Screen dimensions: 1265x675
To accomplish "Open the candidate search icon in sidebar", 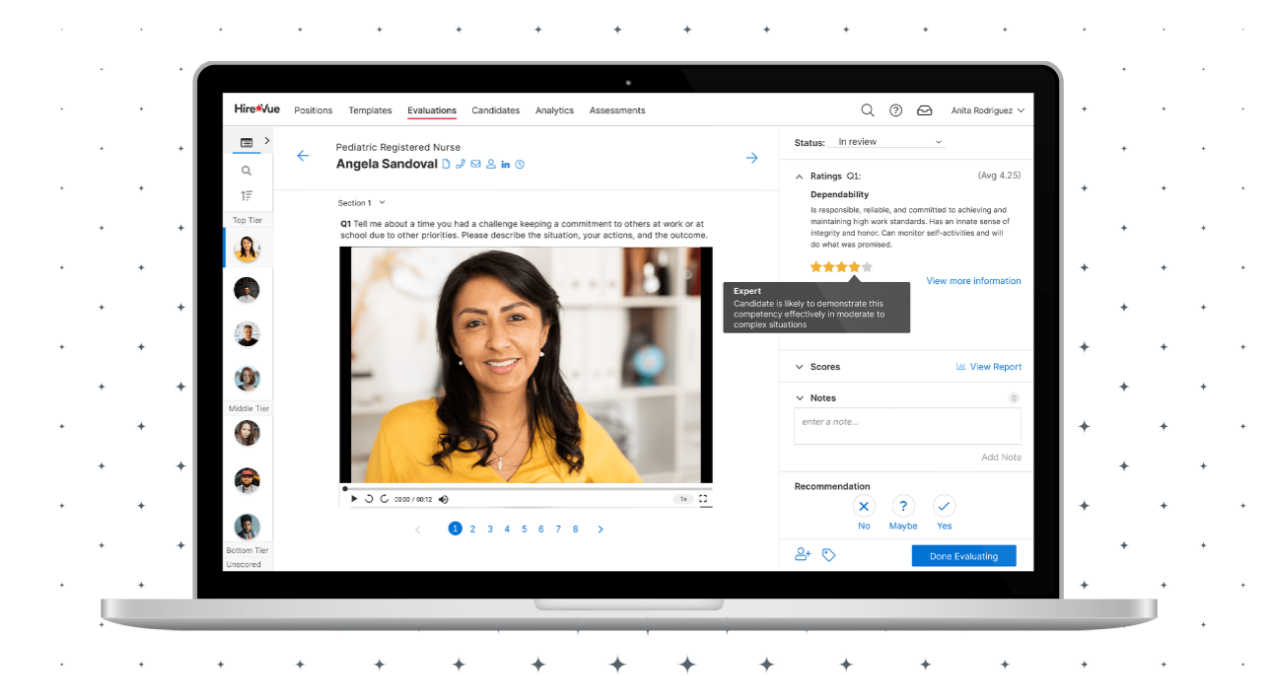I will coord(247,170).
